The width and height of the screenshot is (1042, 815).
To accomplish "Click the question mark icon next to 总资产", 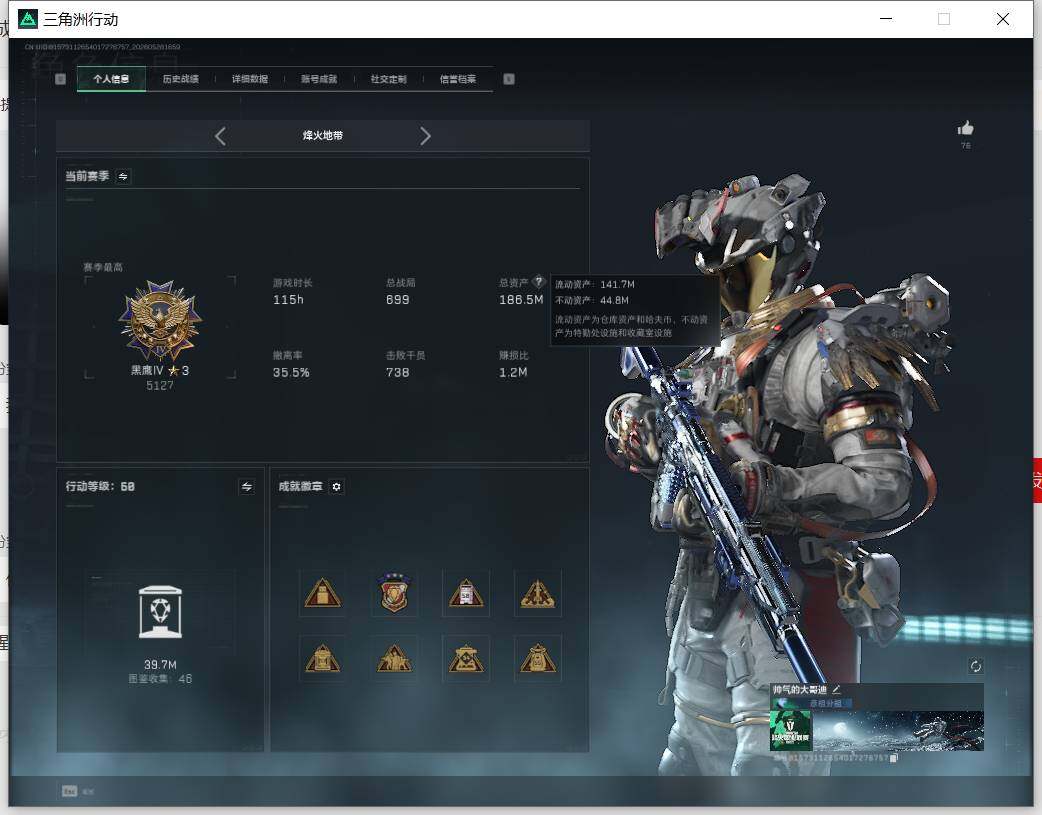I will tap(538, 281).
